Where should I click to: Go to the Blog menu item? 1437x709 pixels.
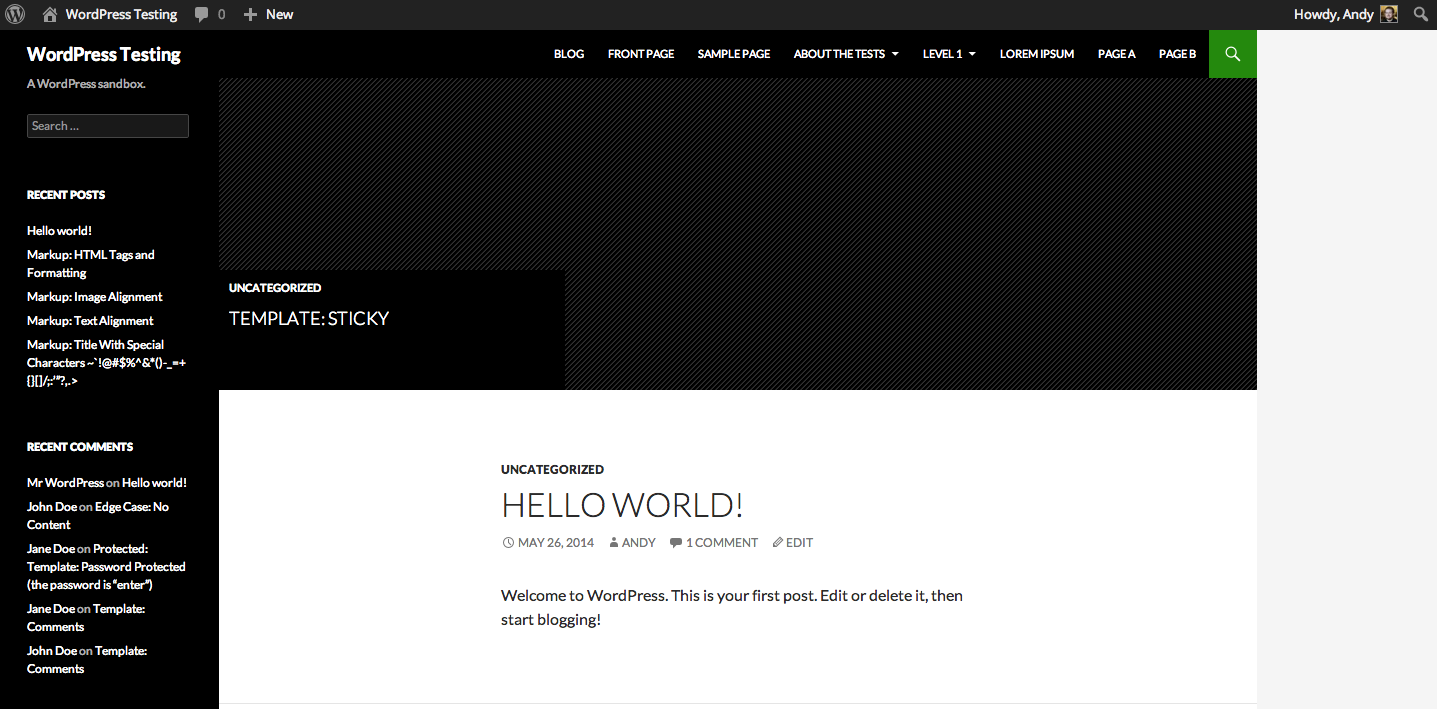569,54
